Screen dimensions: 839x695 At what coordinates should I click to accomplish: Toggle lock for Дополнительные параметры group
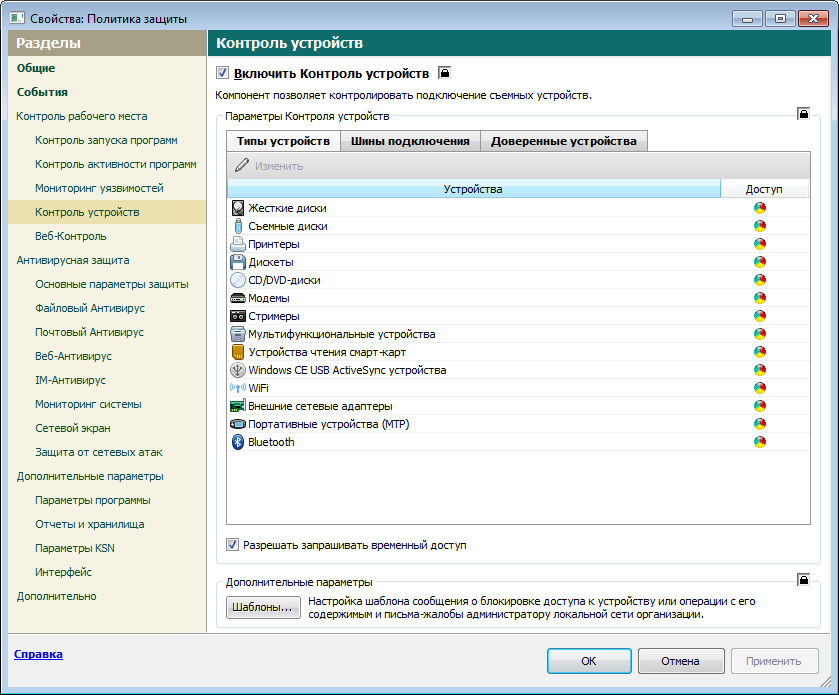[803, 579]
